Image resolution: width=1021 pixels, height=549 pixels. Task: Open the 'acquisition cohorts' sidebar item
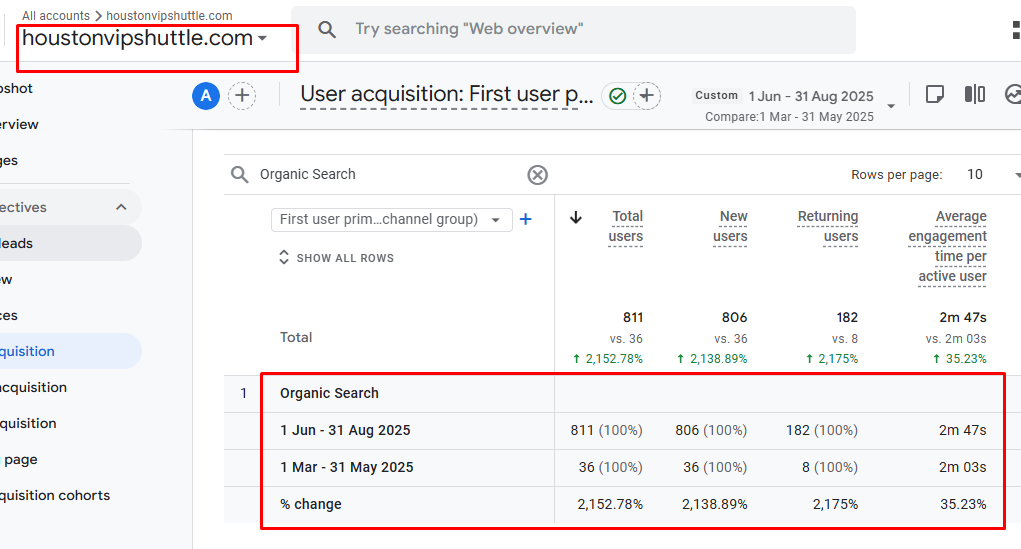[x=55, y=496]
